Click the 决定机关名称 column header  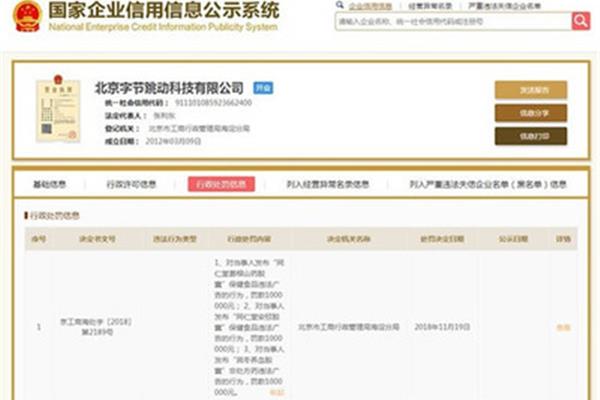pyautogui.click(x=349, y=239)
